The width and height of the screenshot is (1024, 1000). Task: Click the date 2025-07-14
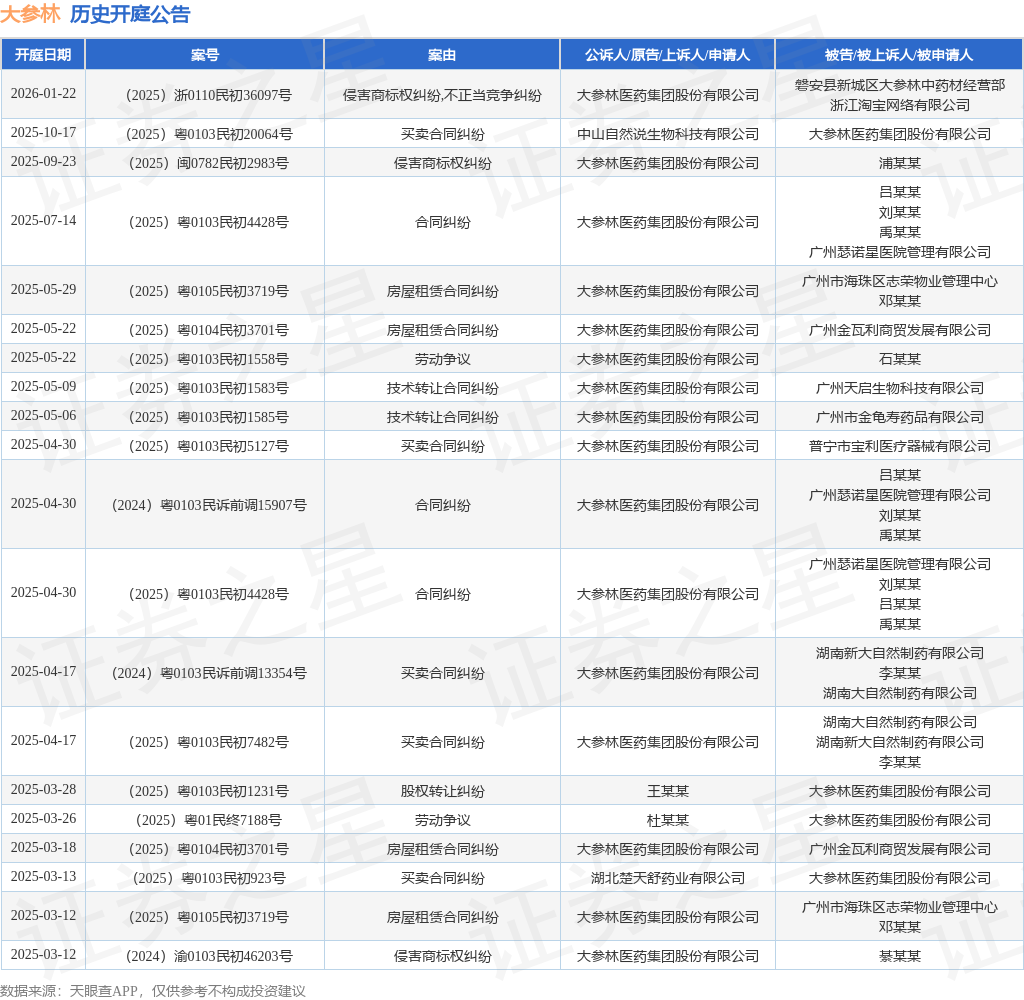tap(43, 220)
